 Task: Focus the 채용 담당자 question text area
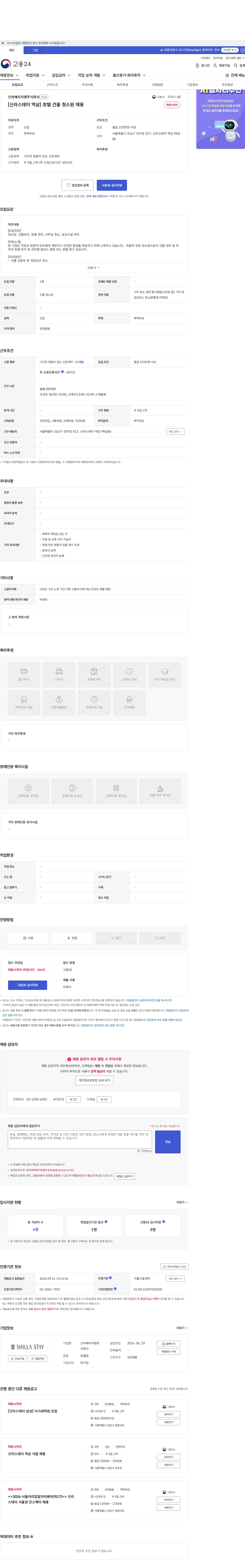pos(80,1139)
